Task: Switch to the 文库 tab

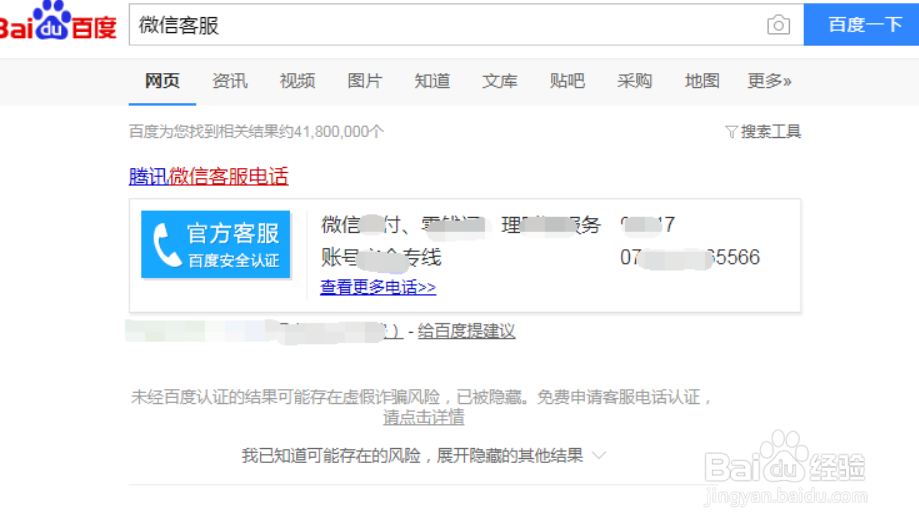Action: [x=499, y=81]
